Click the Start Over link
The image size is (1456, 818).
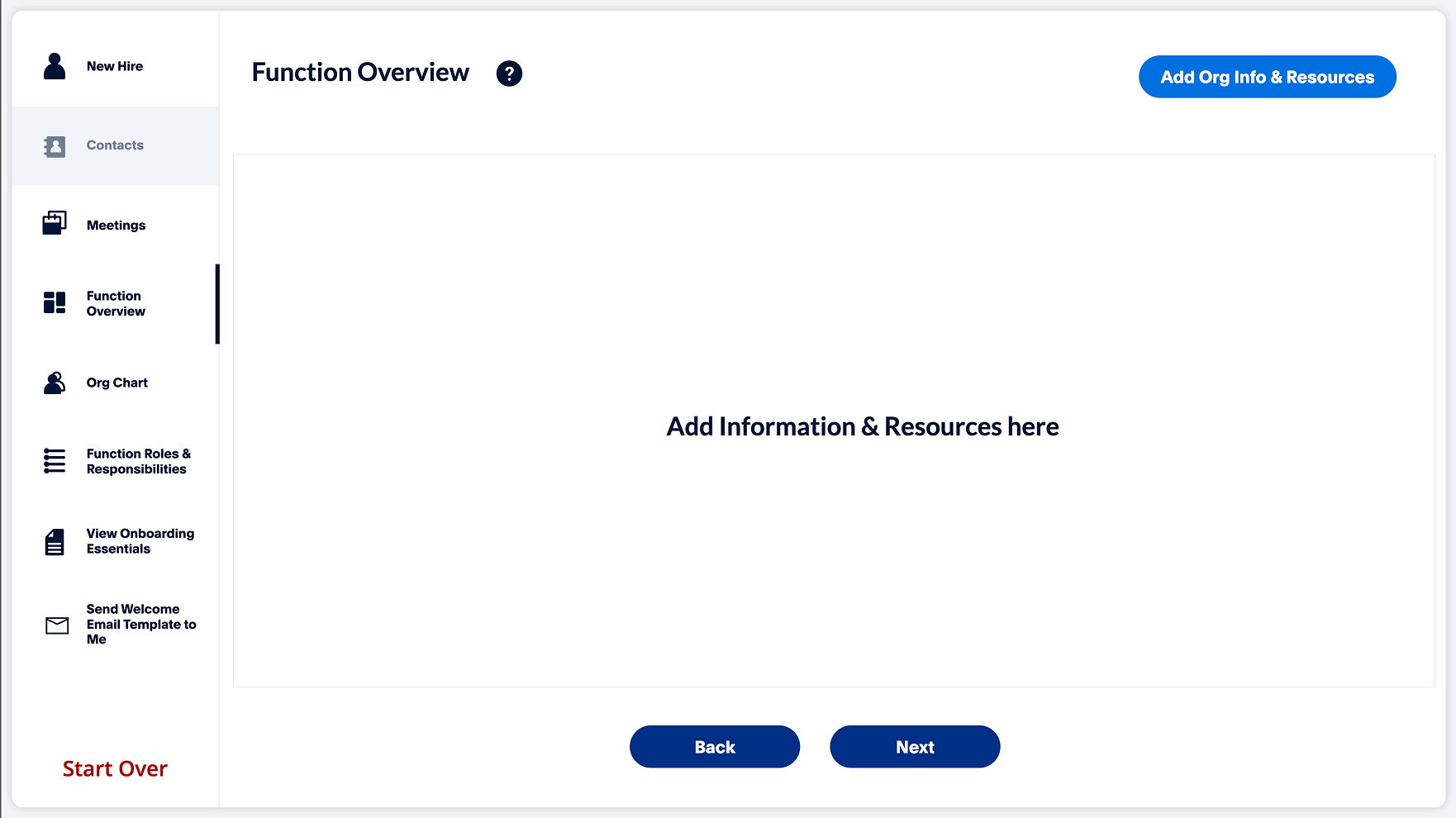[x=115, y=768]
